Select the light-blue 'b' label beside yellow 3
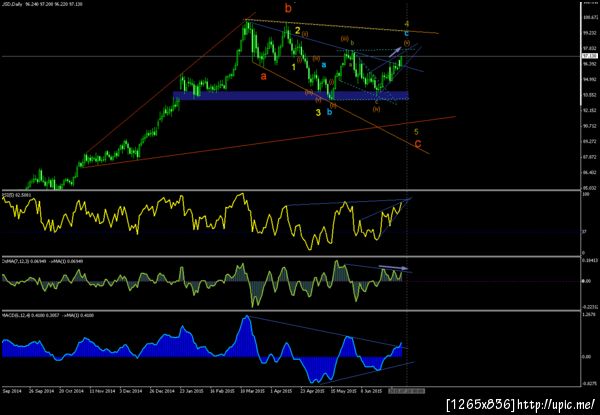Screen dimensions: 600x415 [329, 112]
